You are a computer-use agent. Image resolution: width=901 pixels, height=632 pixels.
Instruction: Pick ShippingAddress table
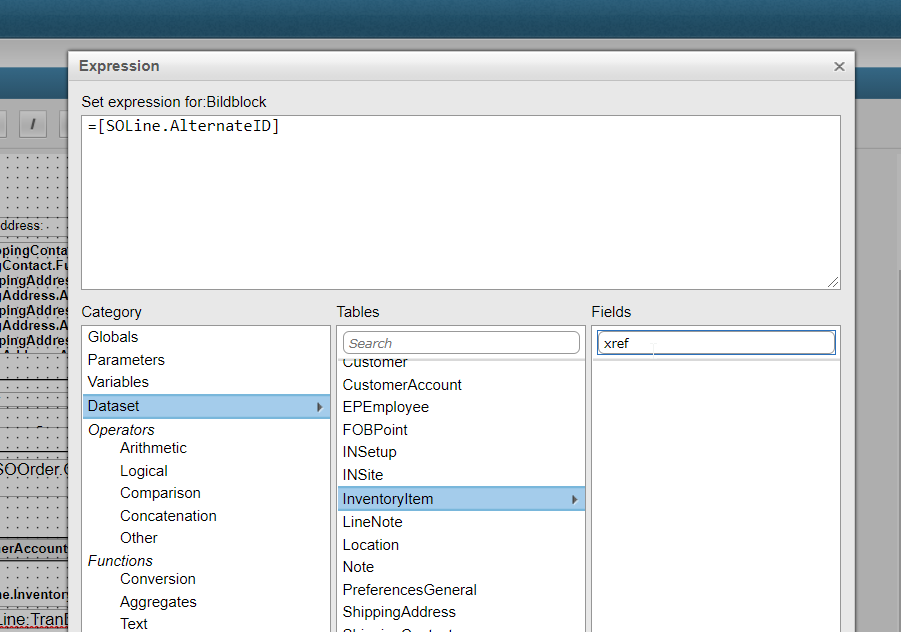pyautogui.click(x=399, y=612)
